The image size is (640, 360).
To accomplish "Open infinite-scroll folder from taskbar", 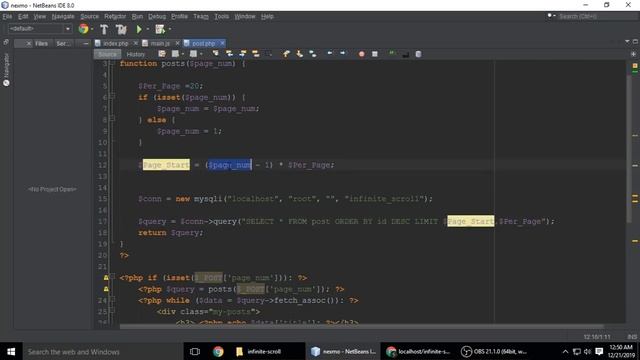I will pyautogui.click(x=259, y=351).
